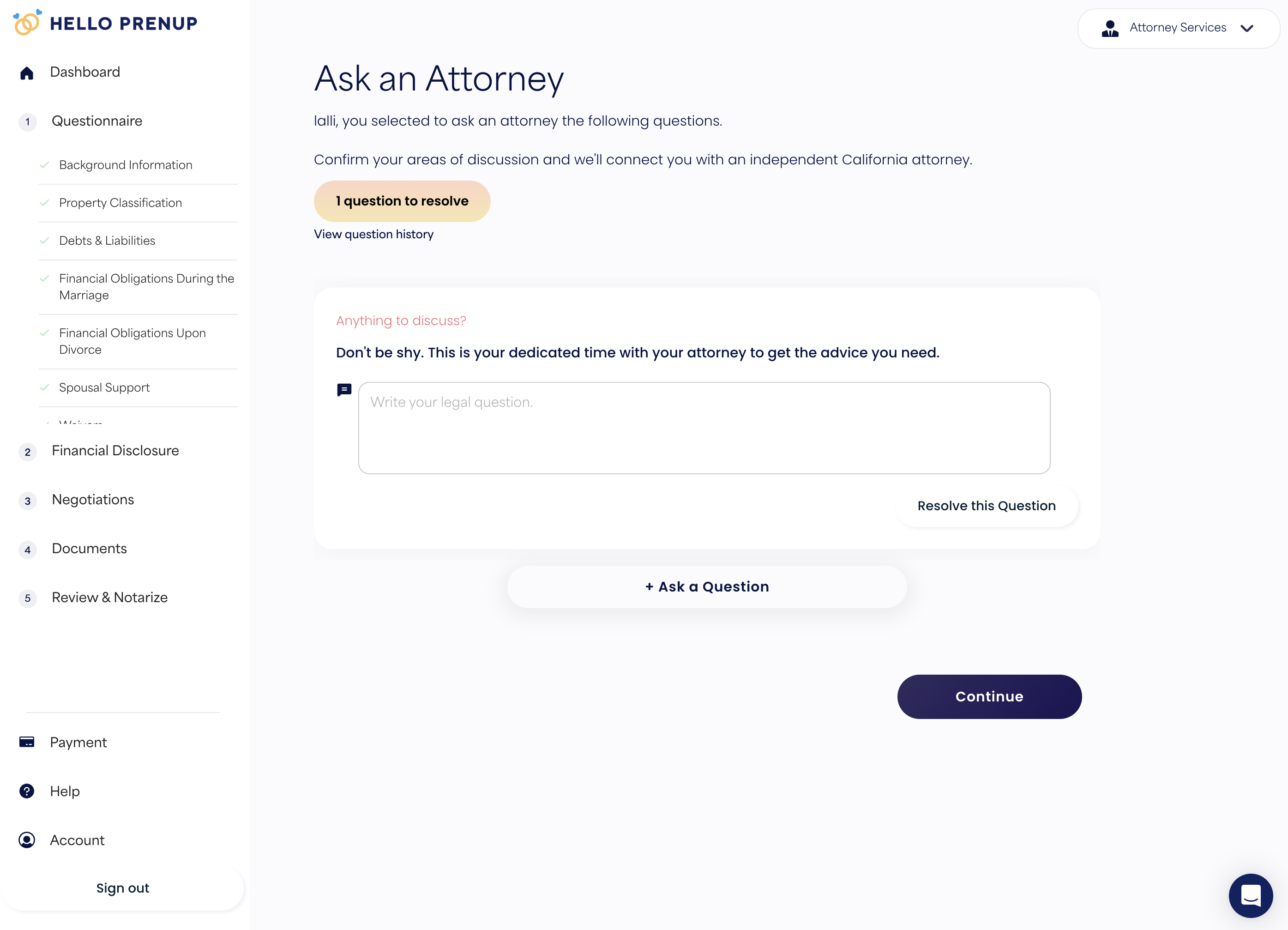Select Debts & Liabilities in sidebar
Screen dimensions: 1288x930
107,240
